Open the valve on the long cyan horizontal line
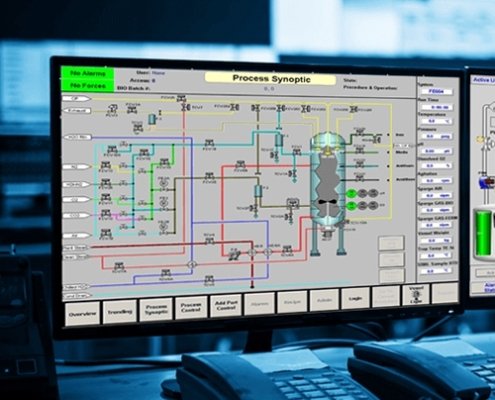The height and width of the screenshot is (400, 495). tap(209, 144)
